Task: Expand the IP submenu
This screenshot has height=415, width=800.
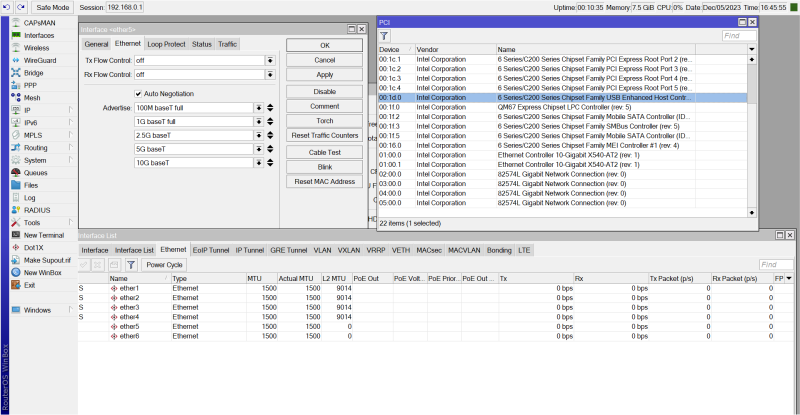Action: 70,110
